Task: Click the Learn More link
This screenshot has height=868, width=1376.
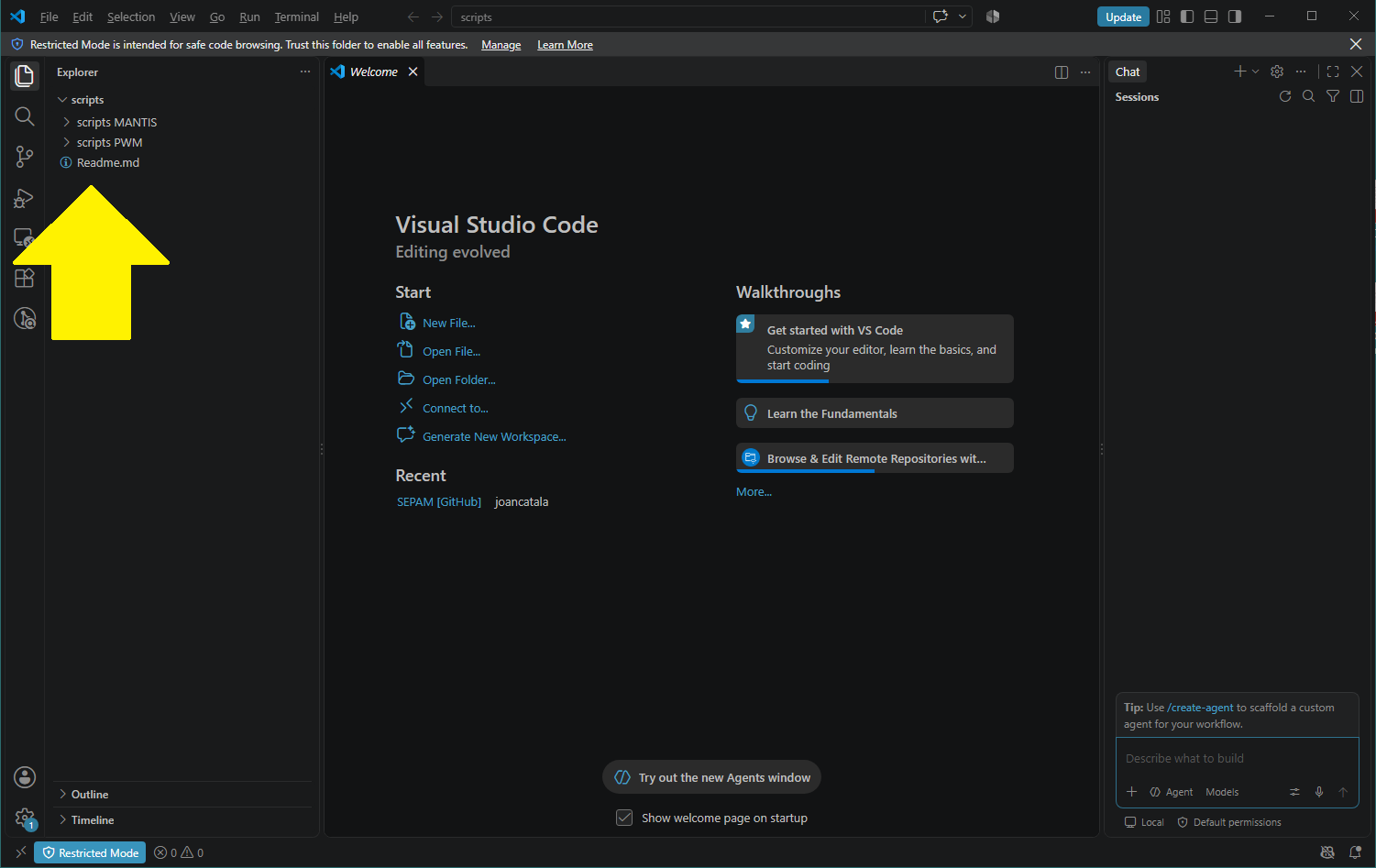Action: 565,45
